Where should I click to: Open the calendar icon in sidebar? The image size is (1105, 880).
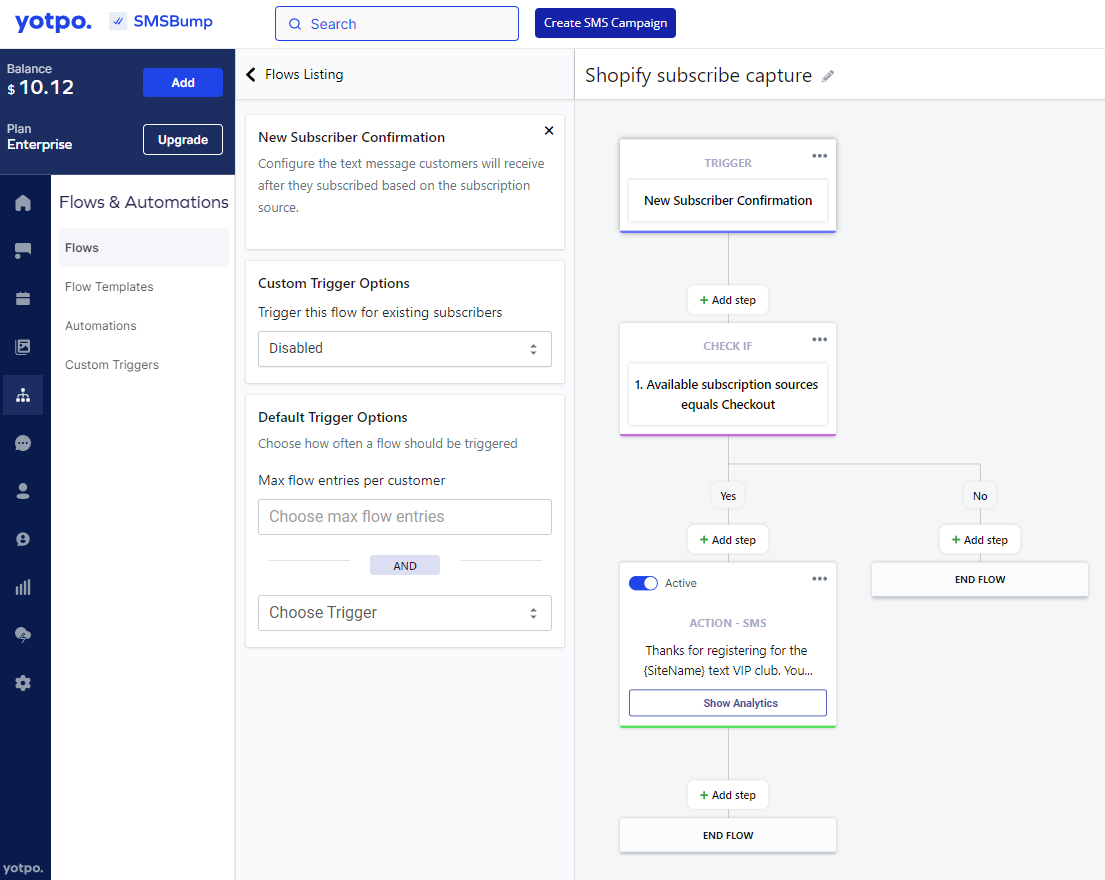(x=23, y=299)
